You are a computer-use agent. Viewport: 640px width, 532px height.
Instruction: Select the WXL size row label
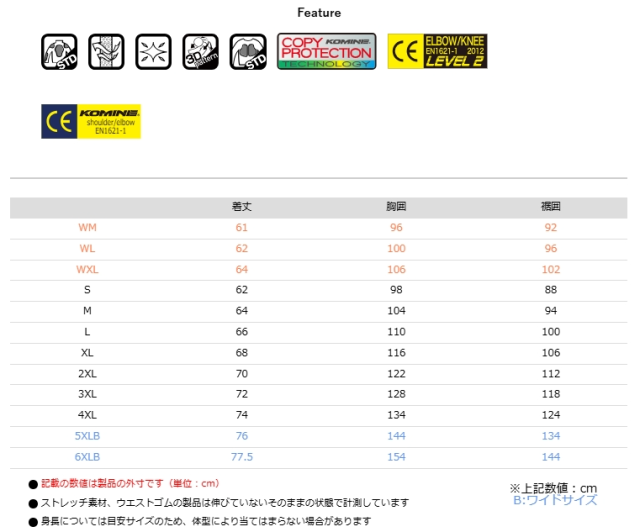87,269
